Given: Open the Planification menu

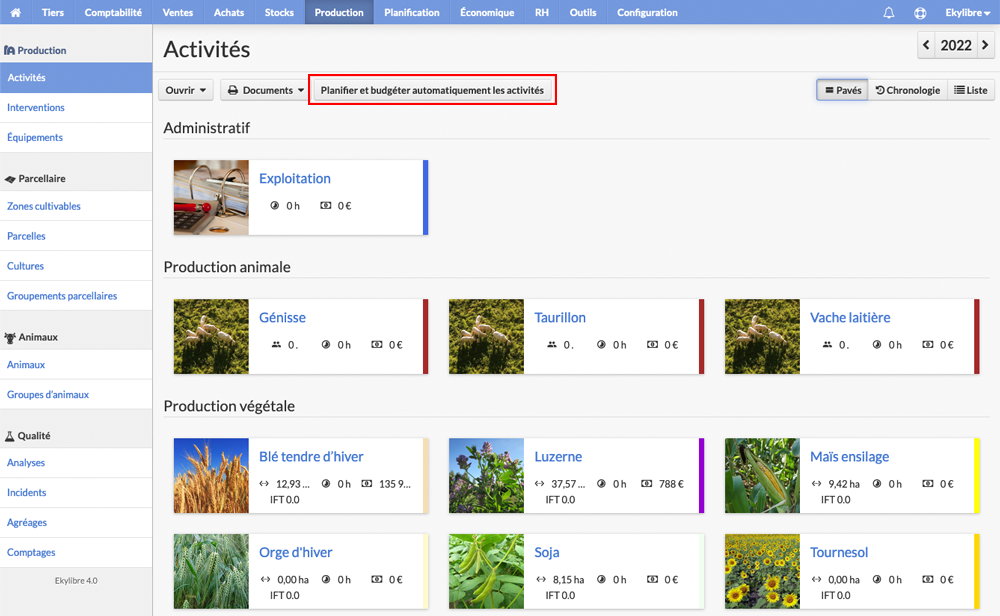Looking at the screenshot, I should pos(411,12).
